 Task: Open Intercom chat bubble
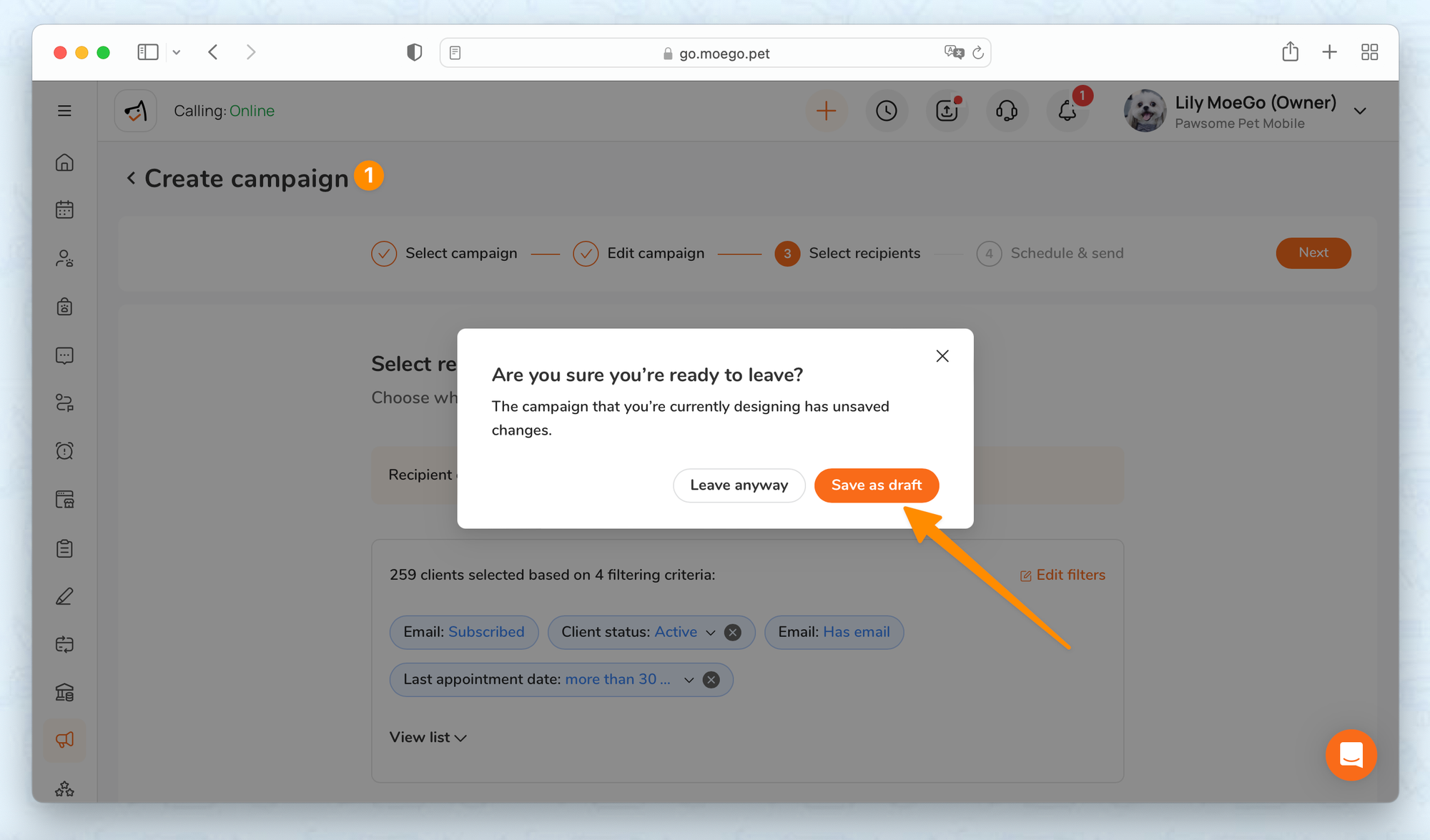(x=1351, y=755)
